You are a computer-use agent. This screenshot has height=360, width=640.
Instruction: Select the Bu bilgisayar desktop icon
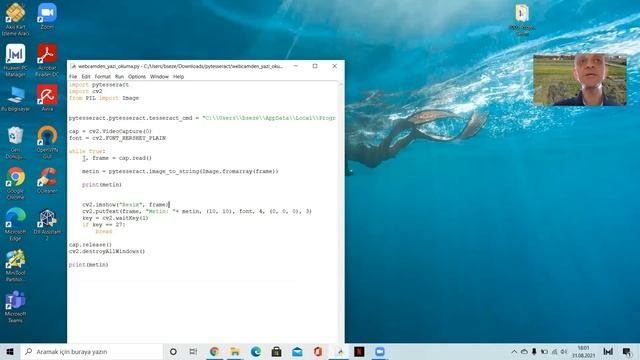point(15,98)
